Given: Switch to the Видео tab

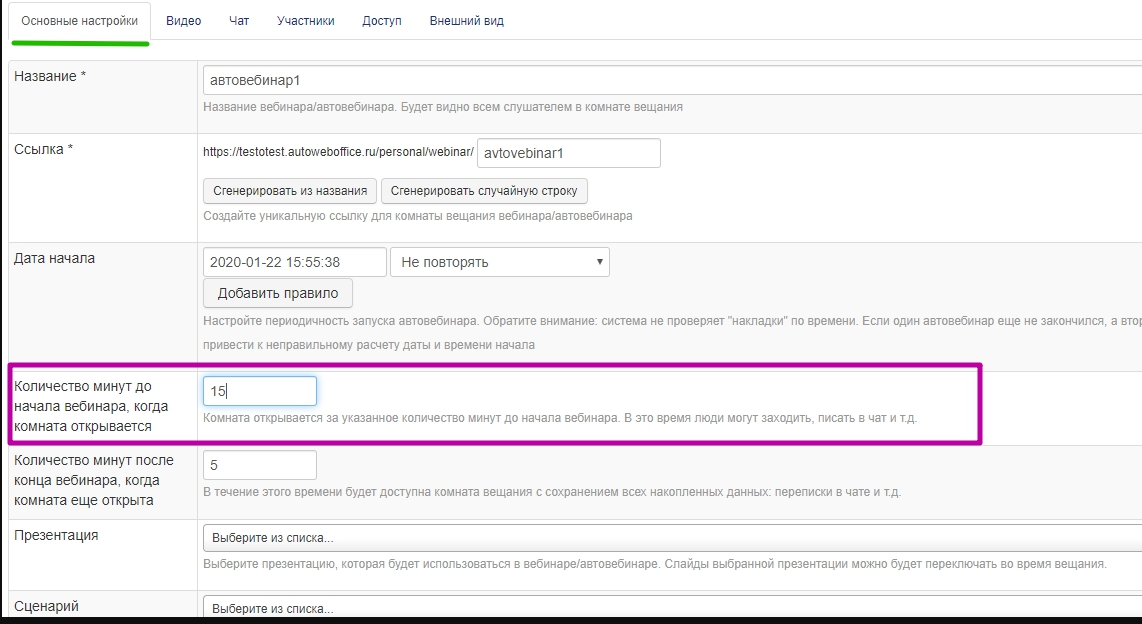Looking at the screenshot, I should pyautogui.click(x=183, y=21).
